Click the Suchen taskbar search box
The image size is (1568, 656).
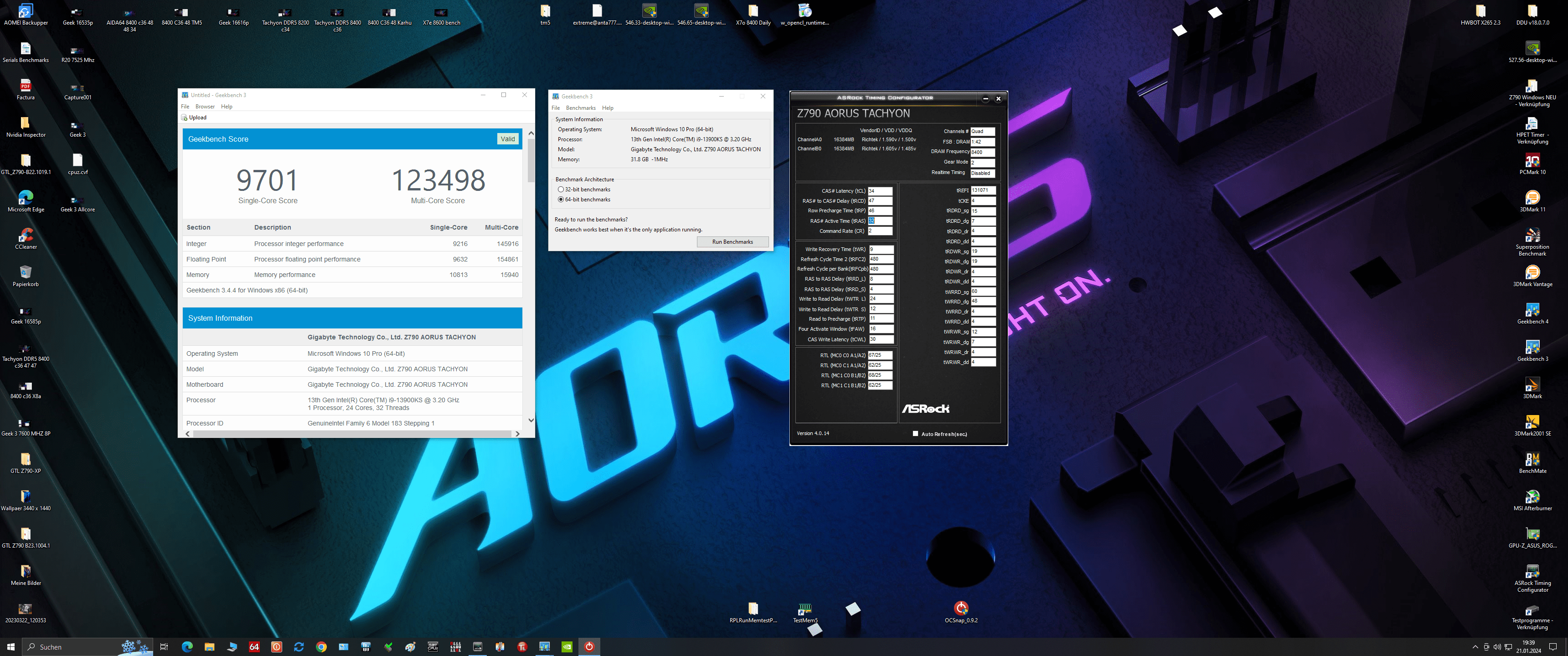[x=87, y=647]
